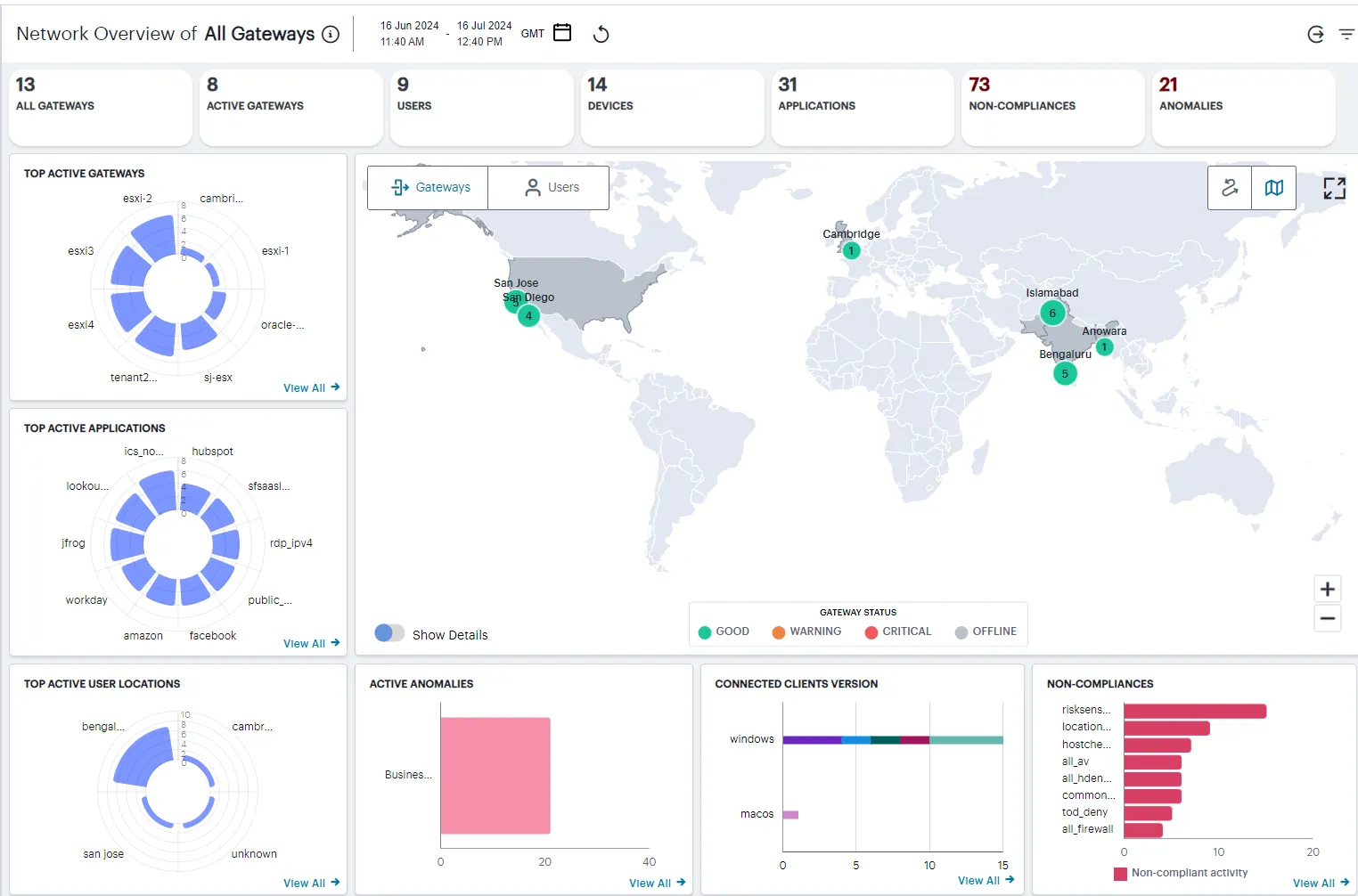
Task: Open the filter icon at top right
Action: 1346,34
